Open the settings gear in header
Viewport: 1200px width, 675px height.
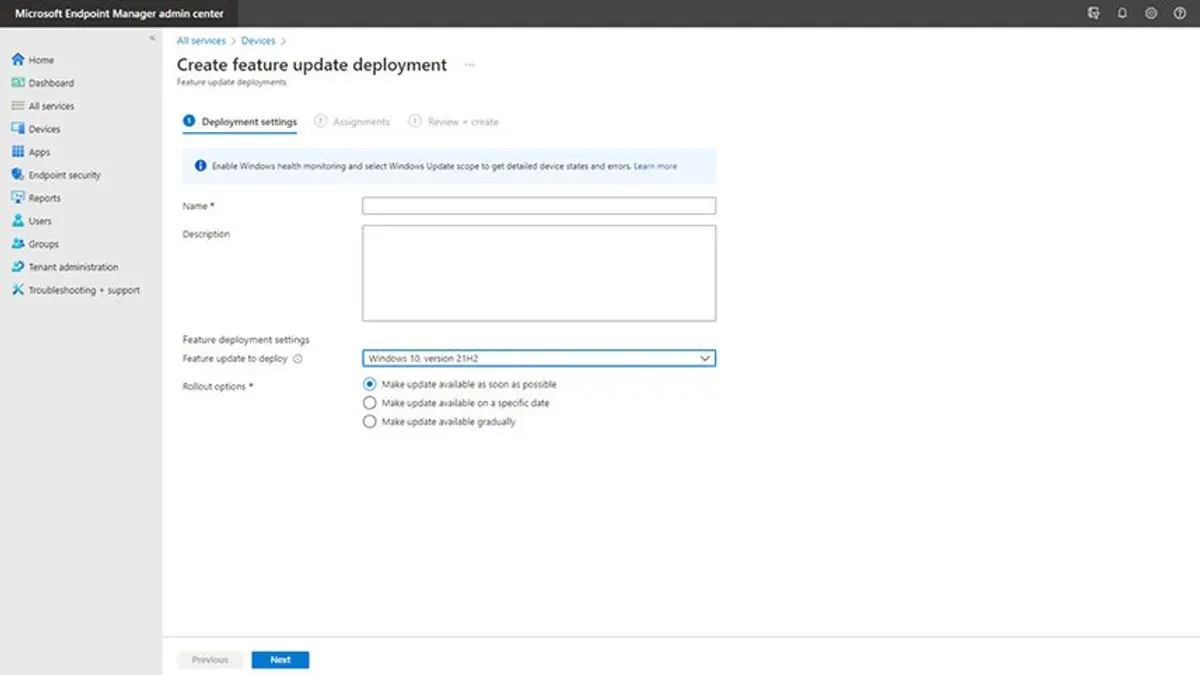pos(1151,13)
